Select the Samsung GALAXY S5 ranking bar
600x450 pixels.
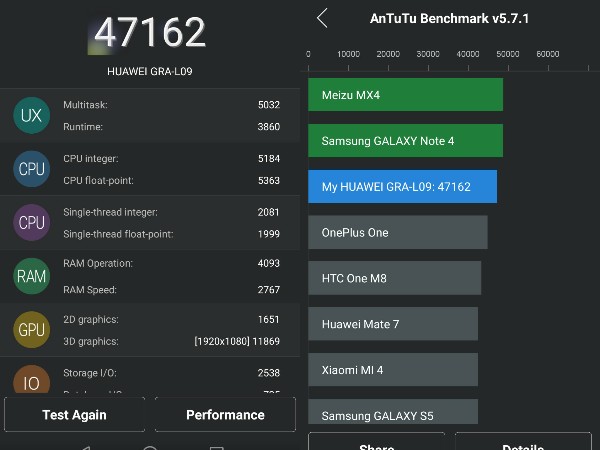(x=393, y=412)
